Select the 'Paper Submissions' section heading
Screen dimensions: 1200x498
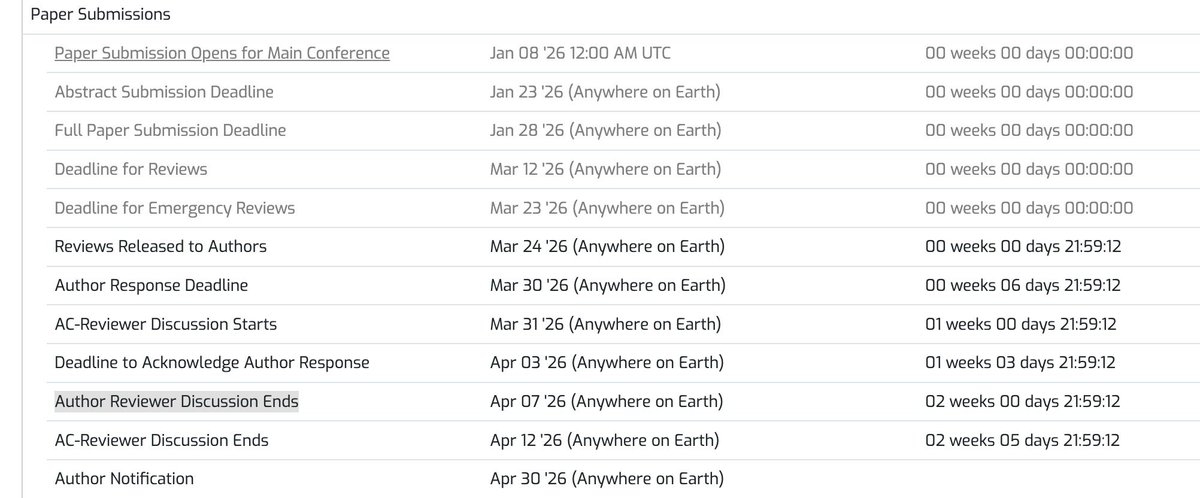coord(100,15)
